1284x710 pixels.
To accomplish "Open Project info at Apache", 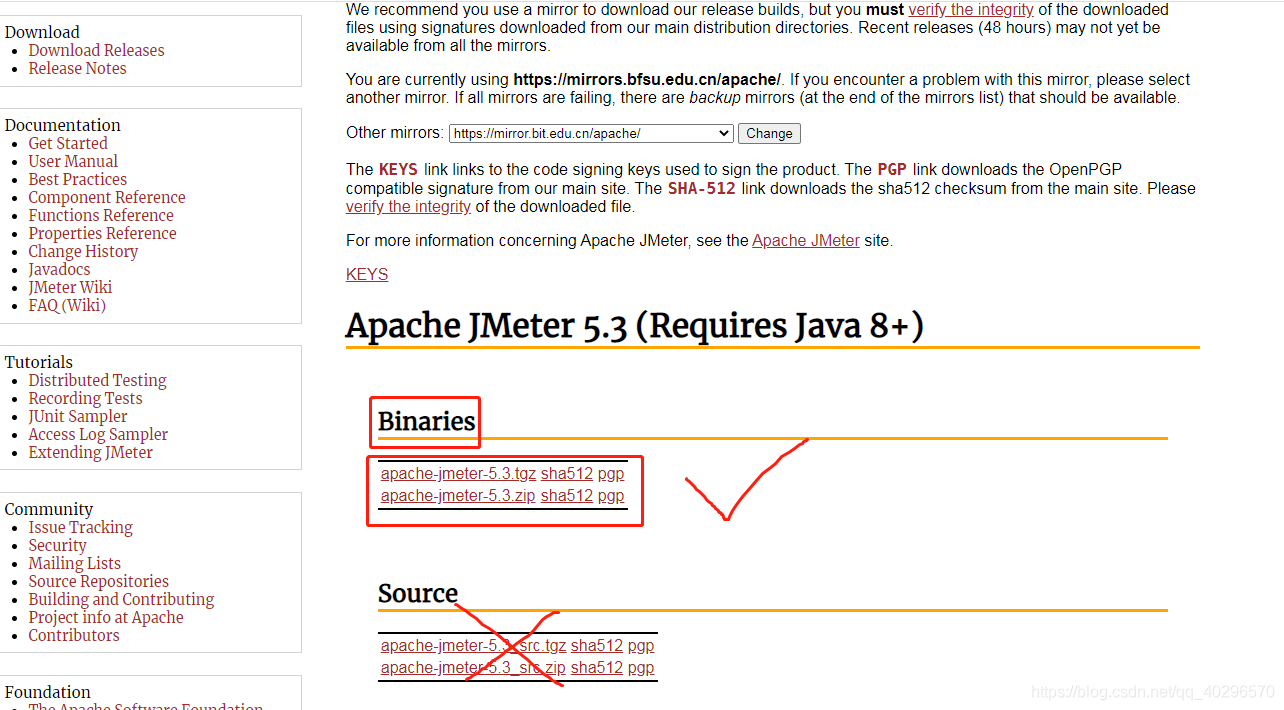I will [x=106, y=617].
